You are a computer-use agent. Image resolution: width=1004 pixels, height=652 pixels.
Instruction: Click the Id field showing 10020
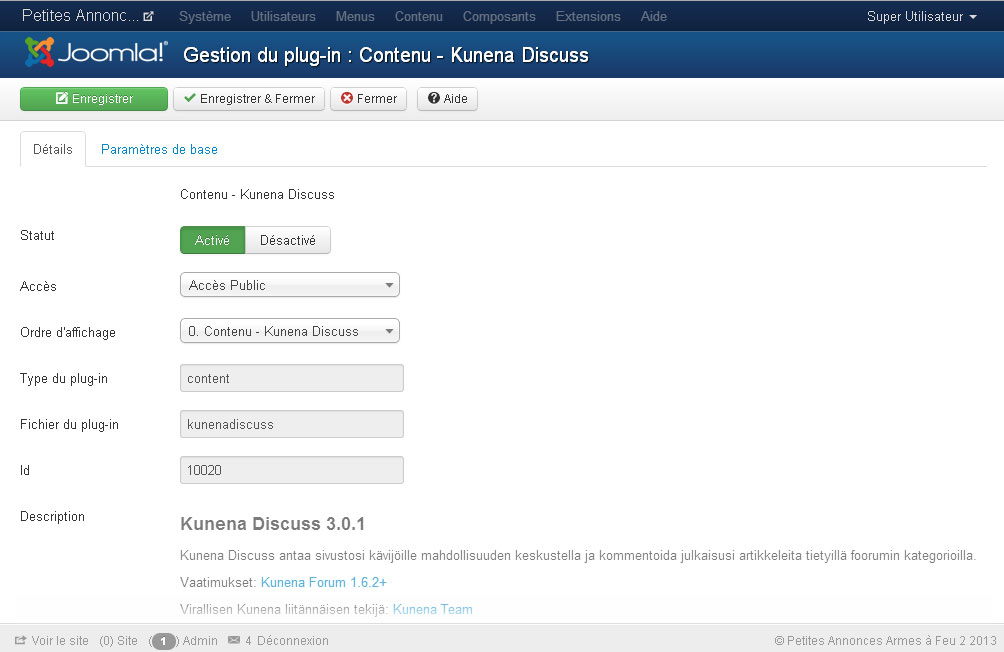[x=291, y=470]
